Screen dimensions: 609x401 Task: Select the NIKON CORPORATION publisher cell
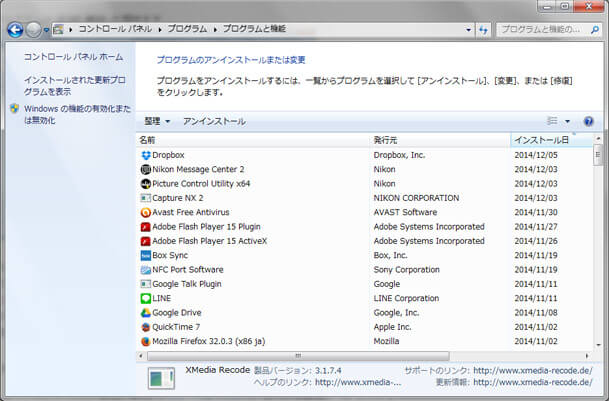click(416, 198)
